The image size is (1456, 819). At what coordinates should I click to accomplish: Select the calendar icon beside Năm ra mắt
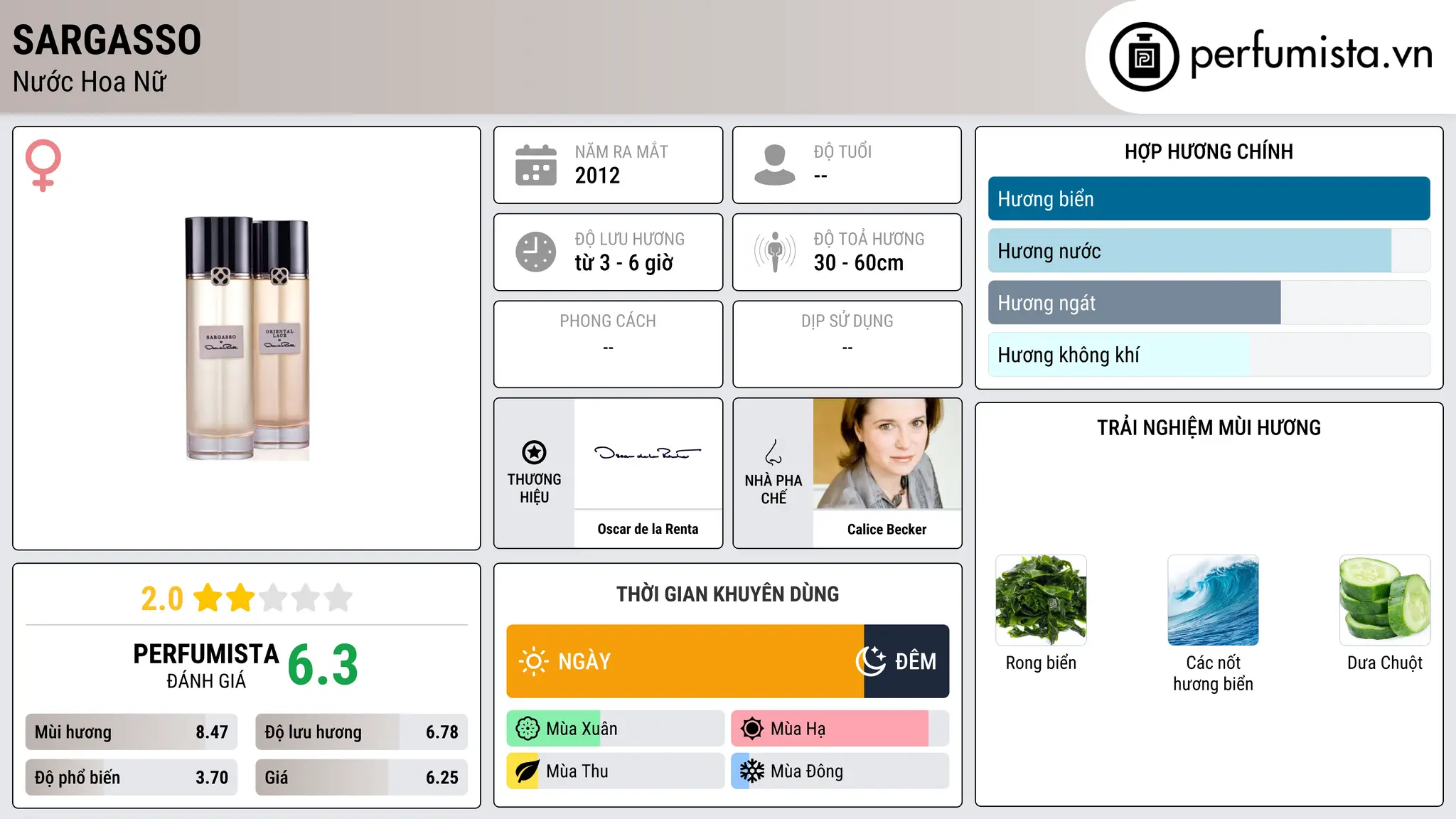[x=536, y=165]
